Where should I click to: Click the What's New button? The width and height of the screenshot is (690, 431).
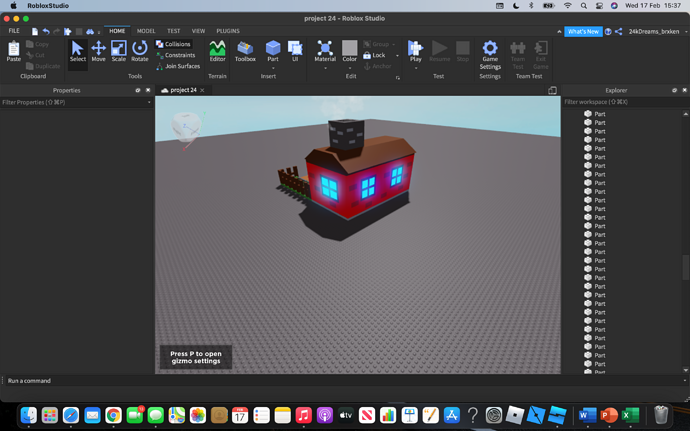583,32
